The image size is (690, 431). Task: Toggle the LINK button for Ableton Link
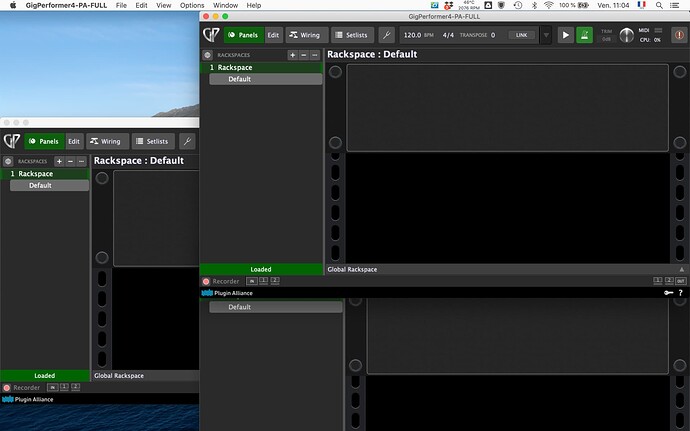pyautogui.click(x=521, y=35)
